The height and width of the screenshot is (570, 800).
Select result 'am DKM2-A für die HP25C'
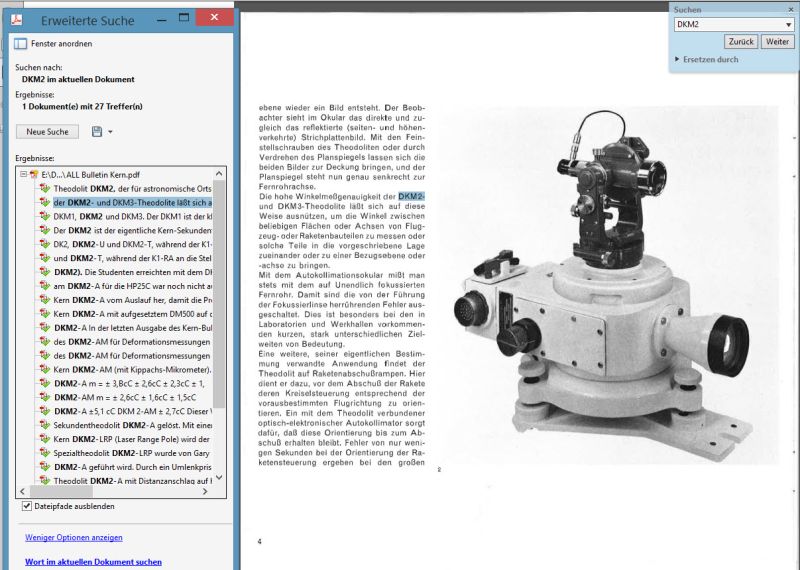[133, 286]
